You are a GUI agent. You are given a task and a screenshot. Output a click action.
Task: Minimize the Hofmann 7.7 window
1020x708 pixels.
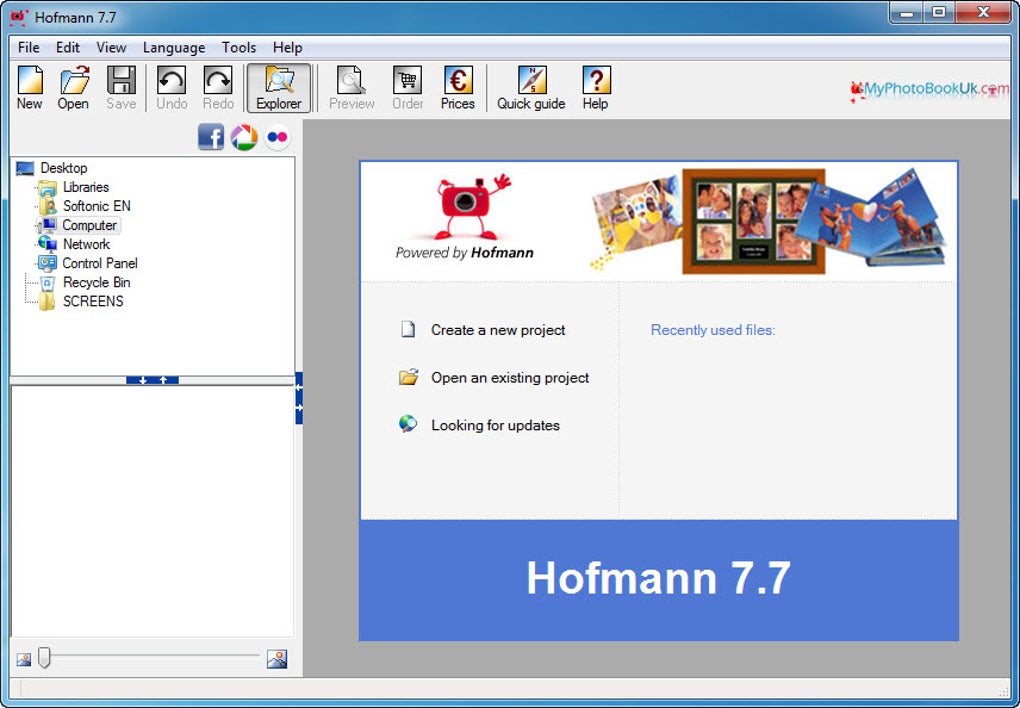pos(907,12)
